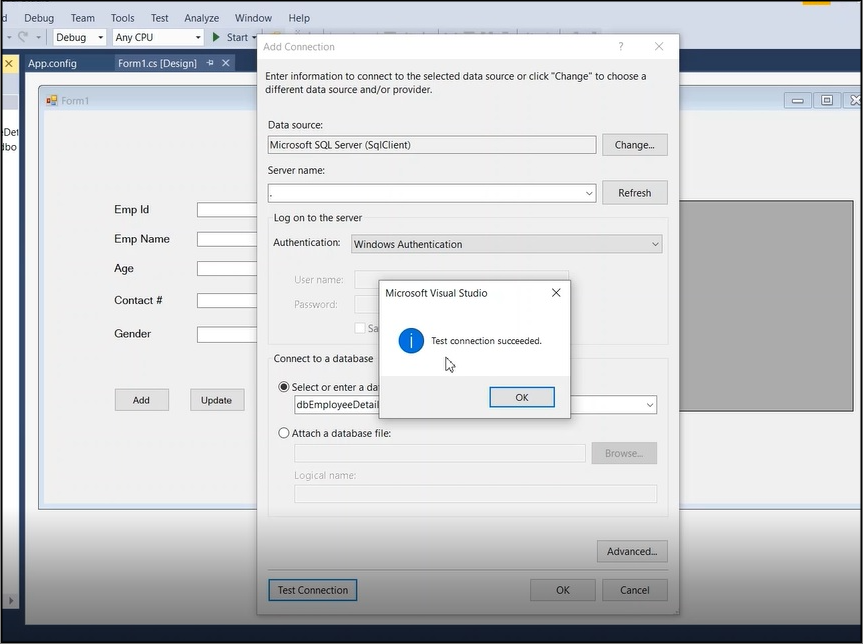
Task: Click the green Start debugging play icon
Action: coord(216,37)
